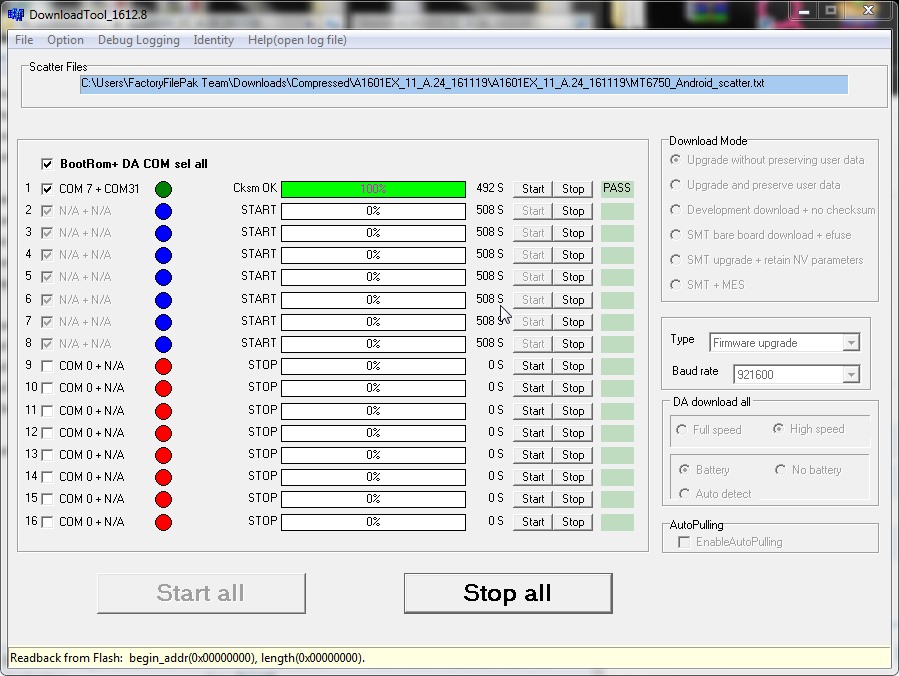Uncheck the COM 7 + COM31 checkbox
The image size is (899, 676).
(47, 189)
